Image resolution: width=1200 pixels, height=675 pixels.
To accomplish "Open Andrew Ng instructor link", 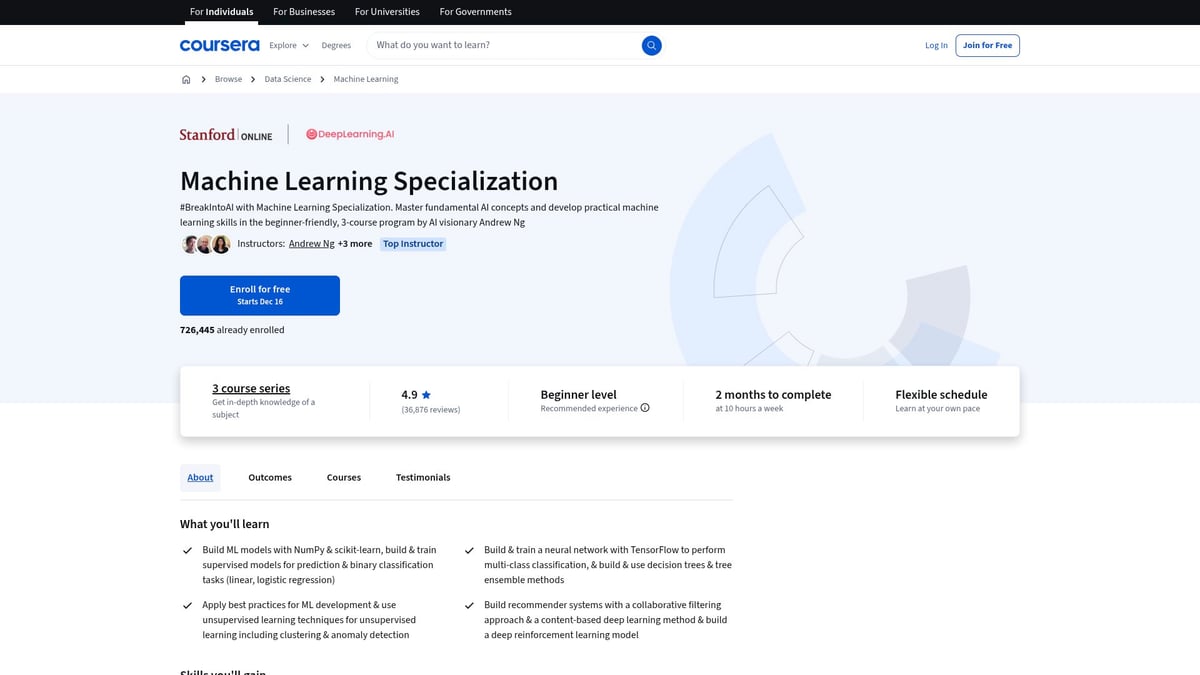I will pos(312,244).
